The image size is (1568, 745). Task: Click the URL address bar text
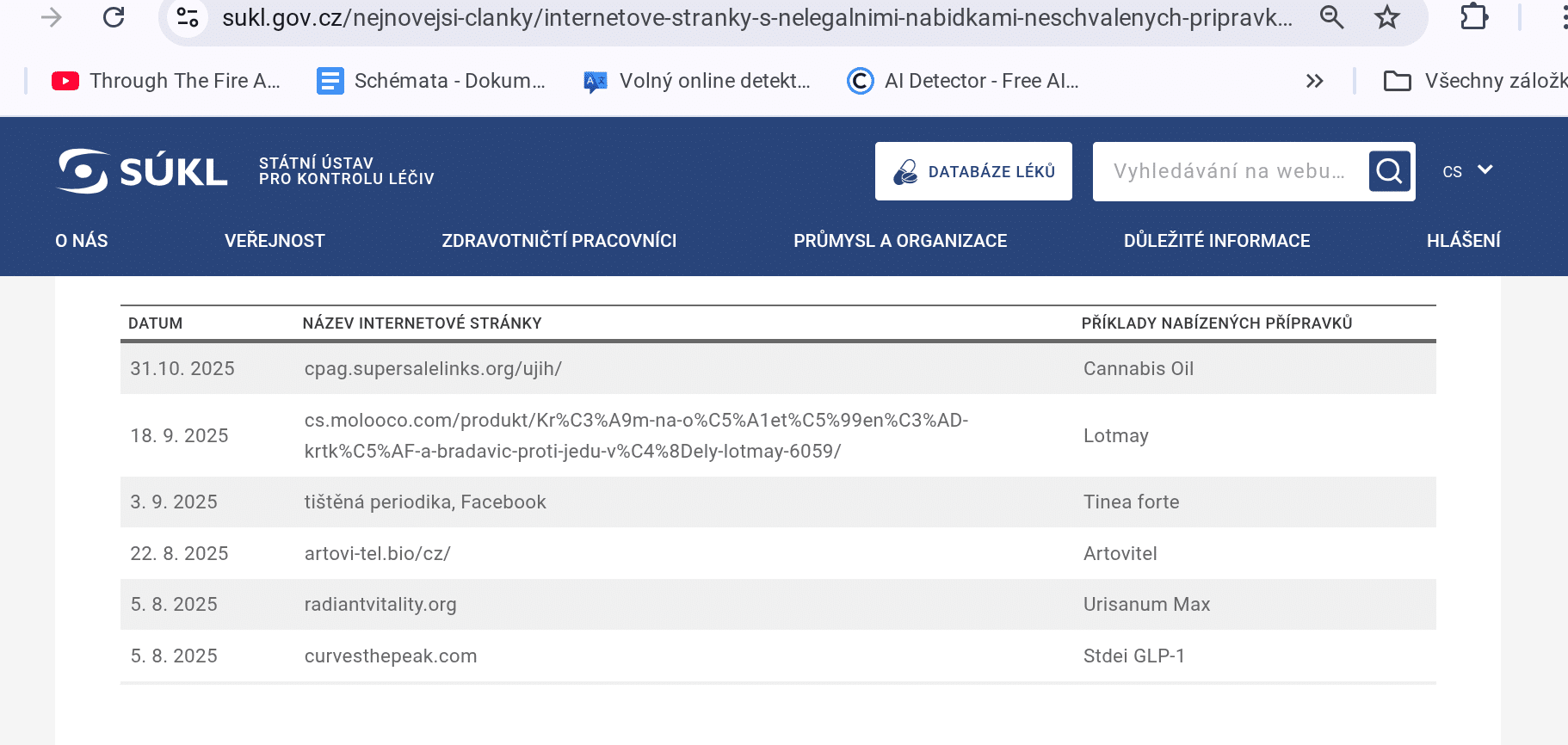[756, 17]
